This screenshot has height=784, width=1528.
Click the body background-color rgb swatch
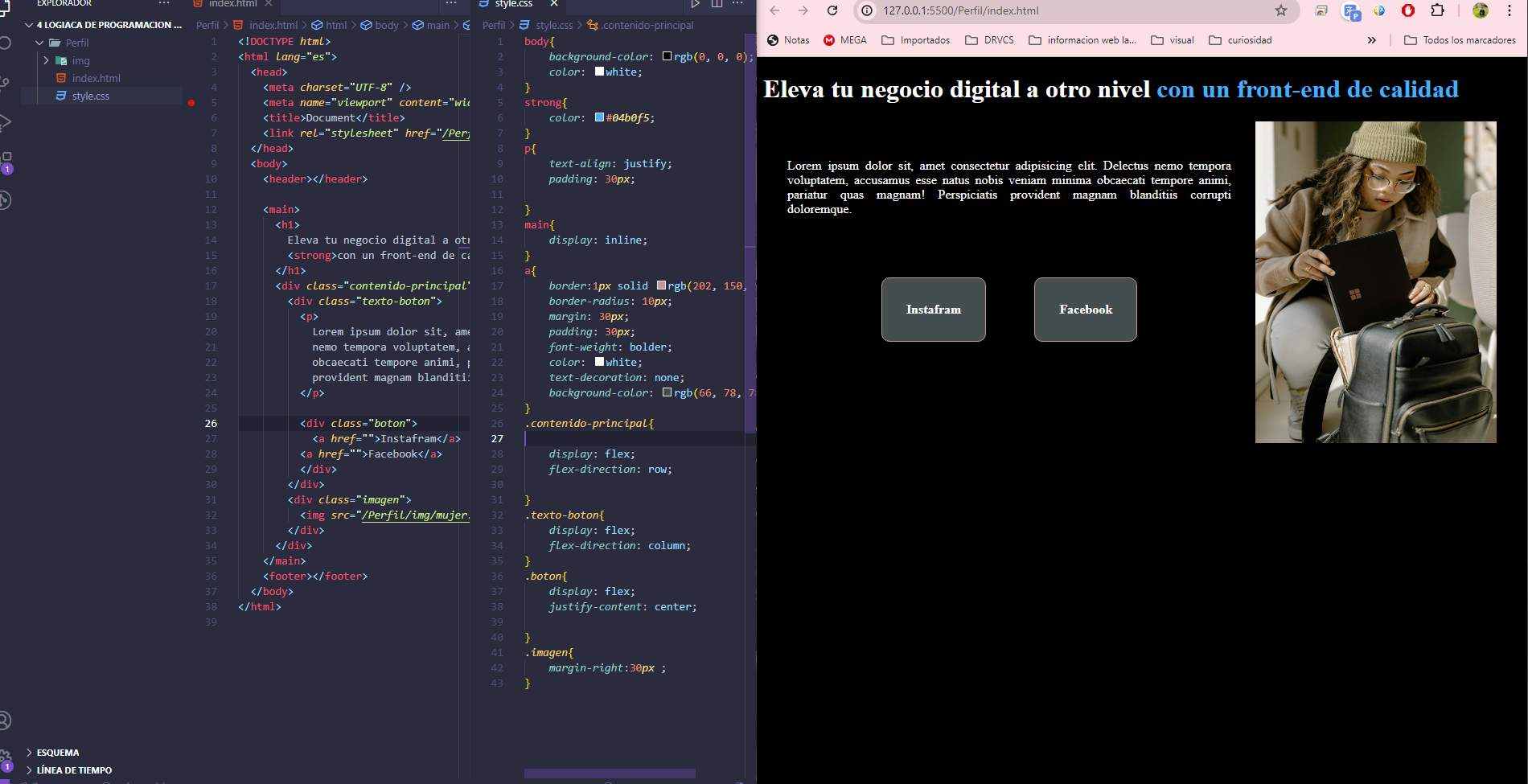click(x=667, y=56)
